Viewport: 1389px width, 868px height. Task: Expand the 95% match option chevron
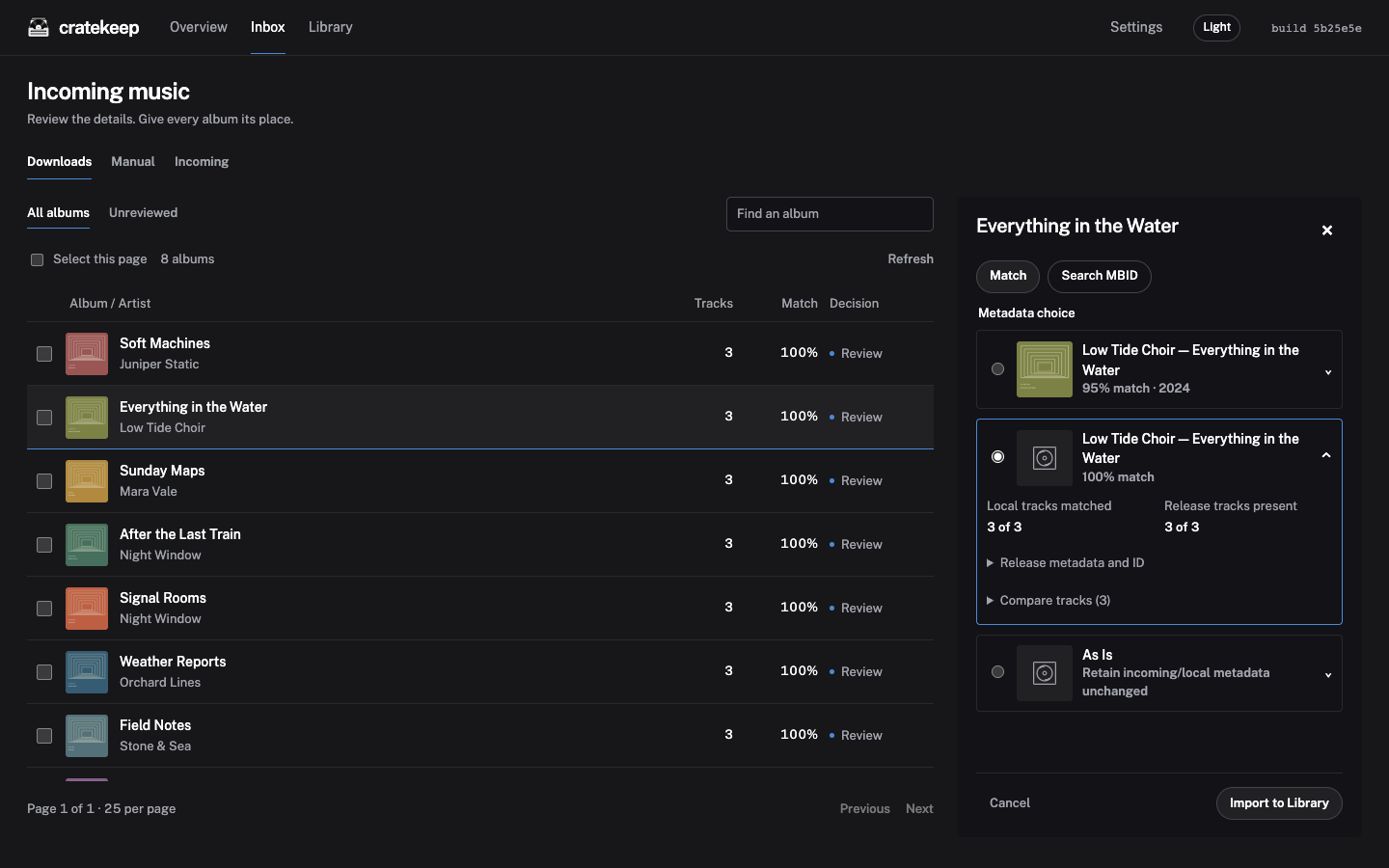(1328, 372)
